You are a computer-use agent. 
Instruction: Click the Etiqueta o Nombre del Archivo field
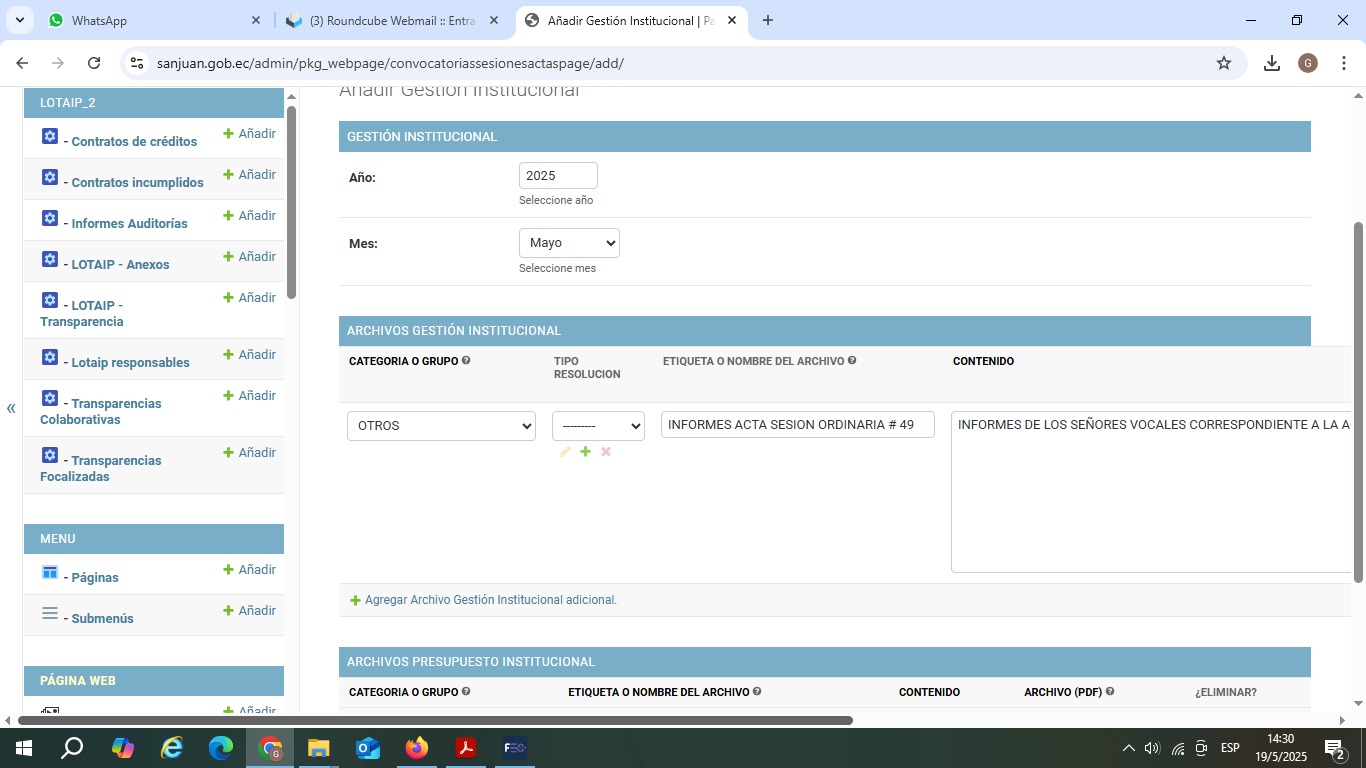(x=797, y=425)
